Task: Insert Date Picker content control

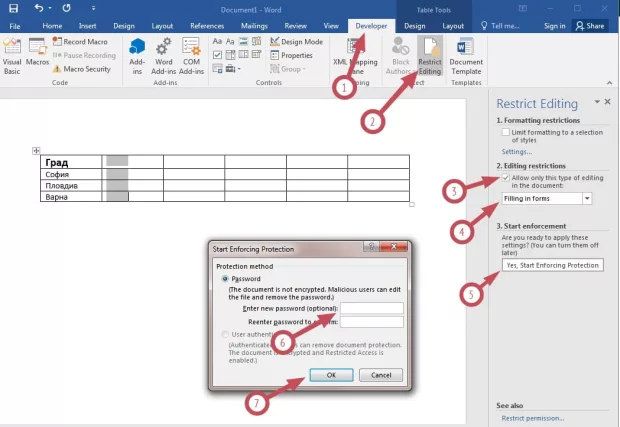Action: coord(257,54)
